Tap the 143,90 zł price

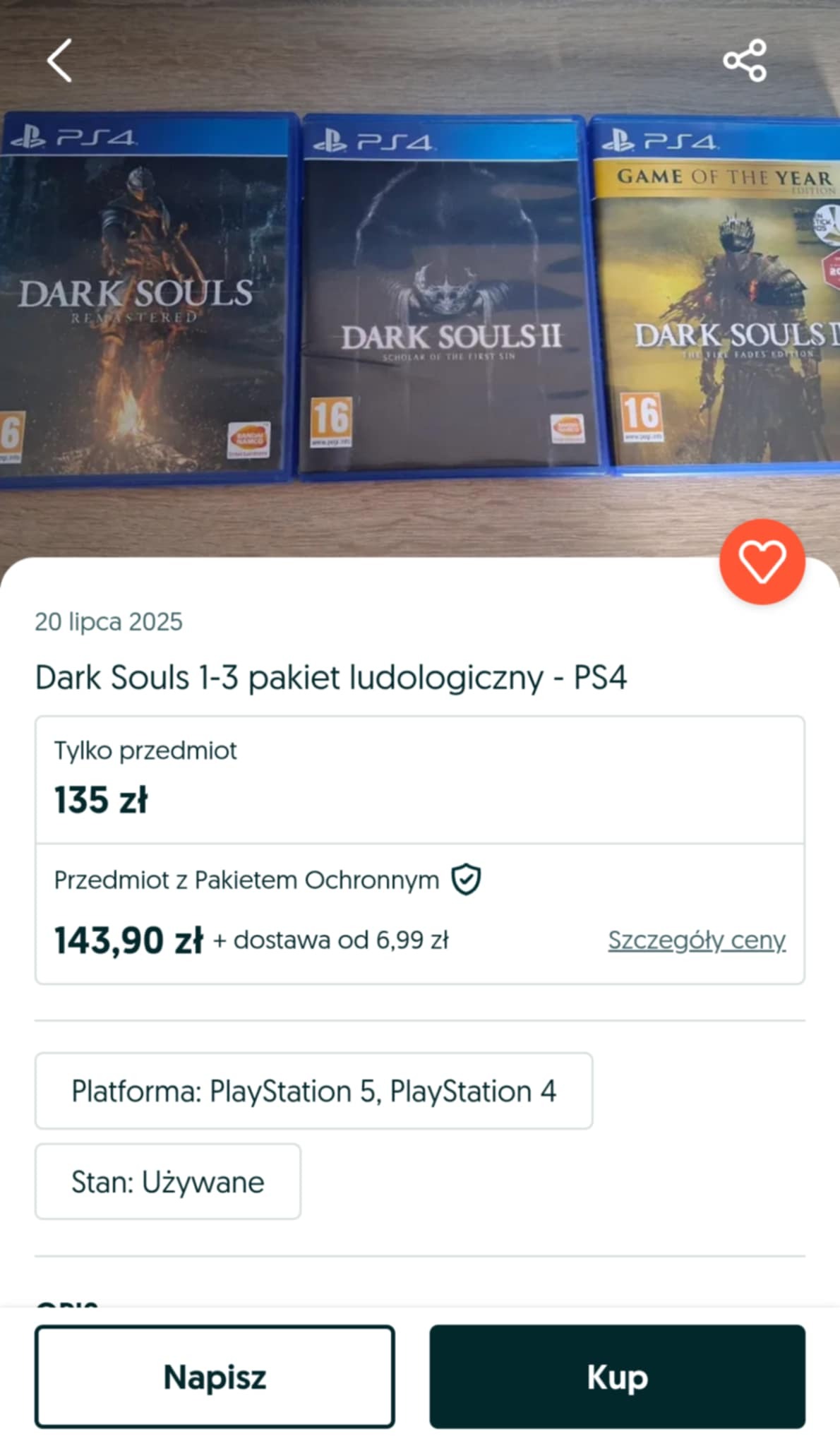(128, 940)
